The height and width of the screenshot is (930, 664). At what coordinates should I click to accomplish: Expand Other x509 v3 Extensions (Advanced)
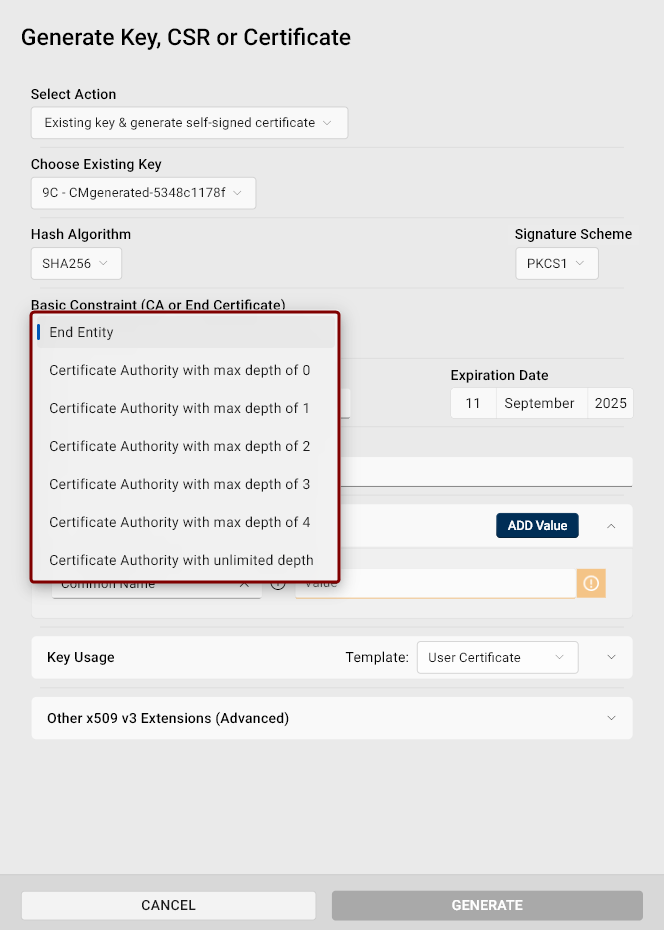pos(332,718)
